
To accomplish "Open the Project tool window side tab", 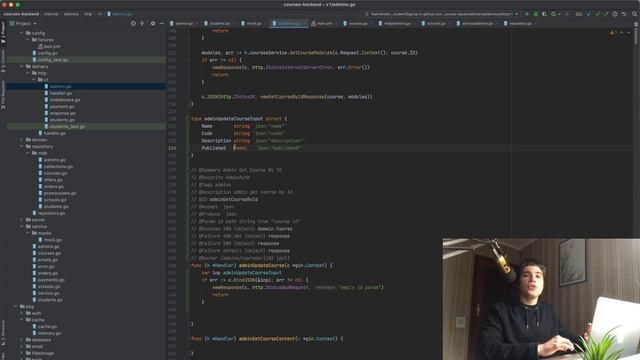I will pos(3,32).
